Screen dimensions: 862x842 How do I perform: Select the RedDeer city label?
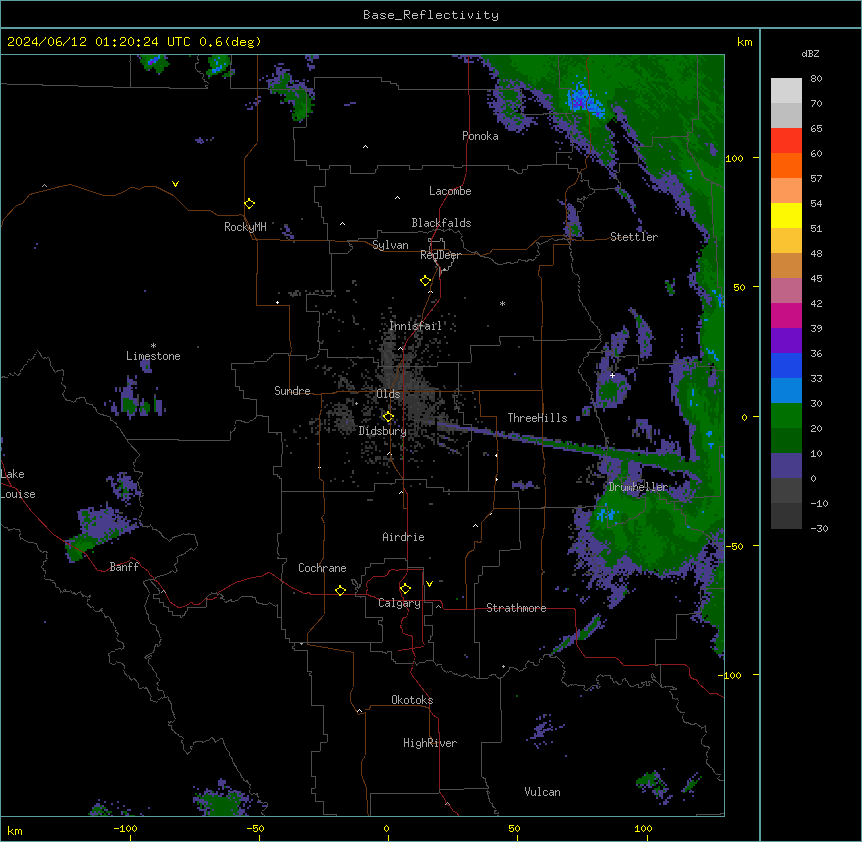tap(440, 255)
